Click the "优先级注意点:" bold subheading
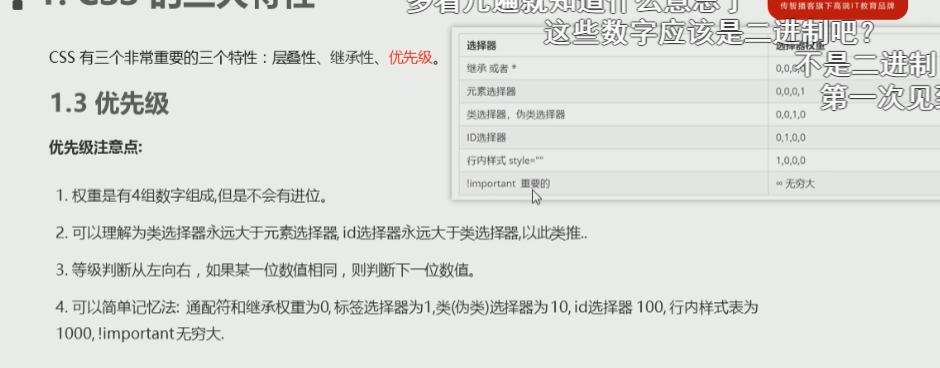The height and width of the screenshot is (368, 940). click(96, 147)
